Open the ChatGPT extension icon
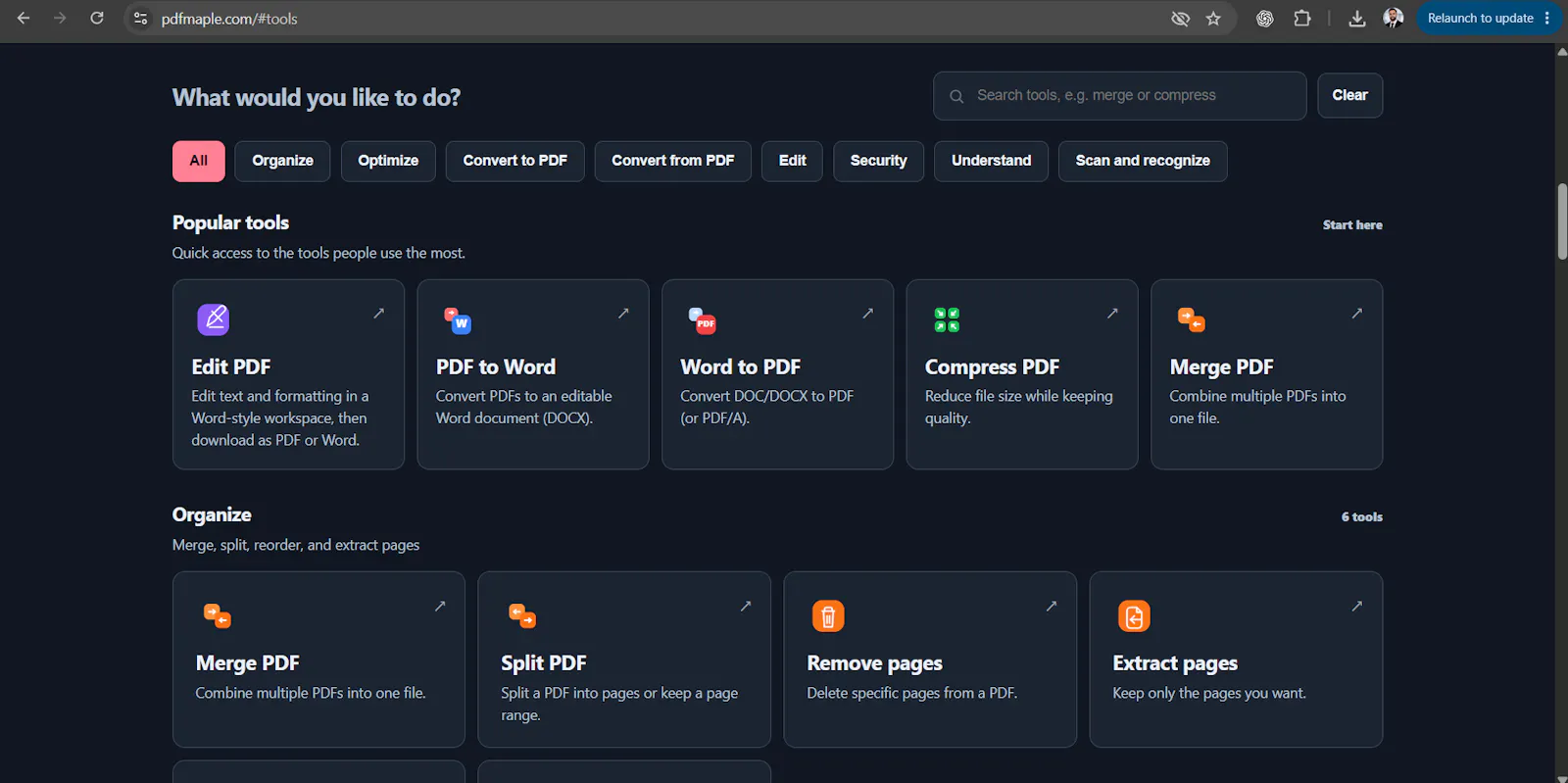Screen dimensions: 1568x783 tap(1265, 19)
